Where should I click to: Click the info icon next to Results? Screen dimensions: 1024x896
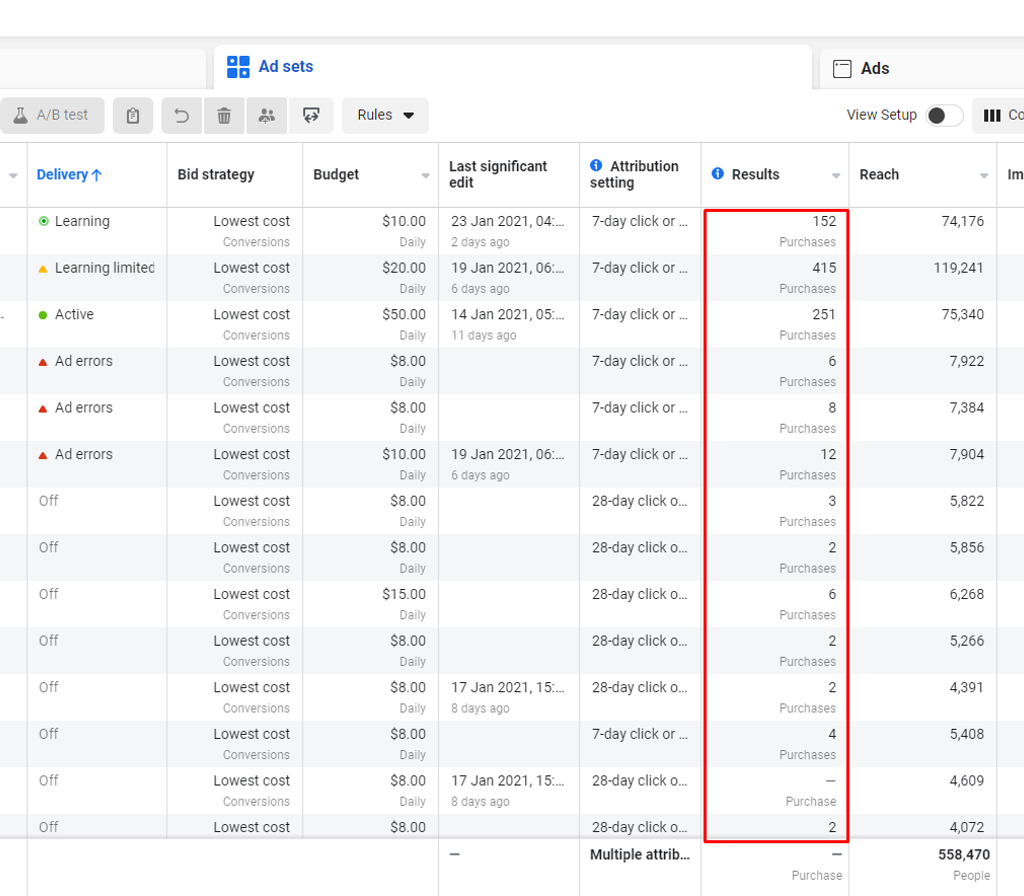tap(717, 174)
